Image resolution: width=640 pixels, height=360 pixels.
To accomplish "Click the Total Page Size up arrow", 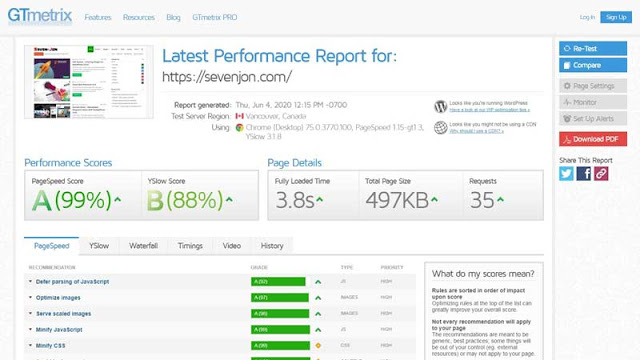I will pos(434,200).
